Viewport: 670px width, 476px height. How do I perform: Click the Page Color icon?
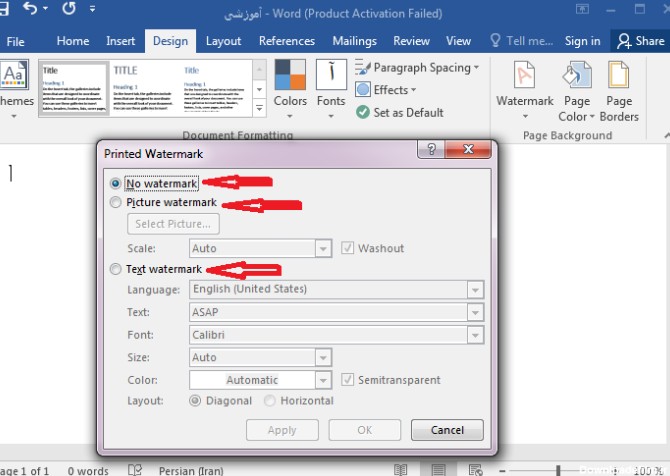coord(576,77)
